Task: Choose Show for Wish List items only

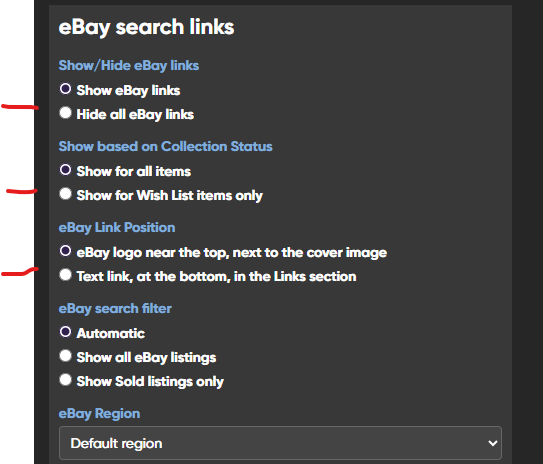Action: click(x=65, y=194)
